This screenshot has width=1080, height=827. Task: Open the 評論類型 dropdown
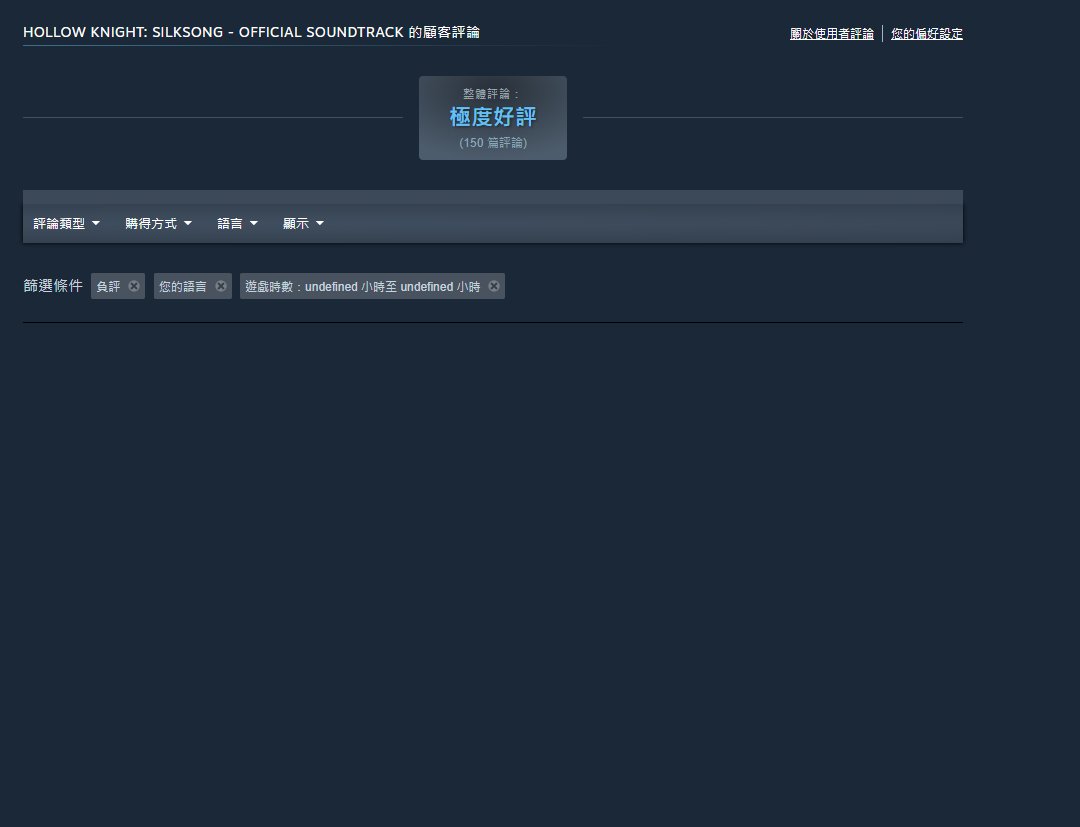coord(67,223)
